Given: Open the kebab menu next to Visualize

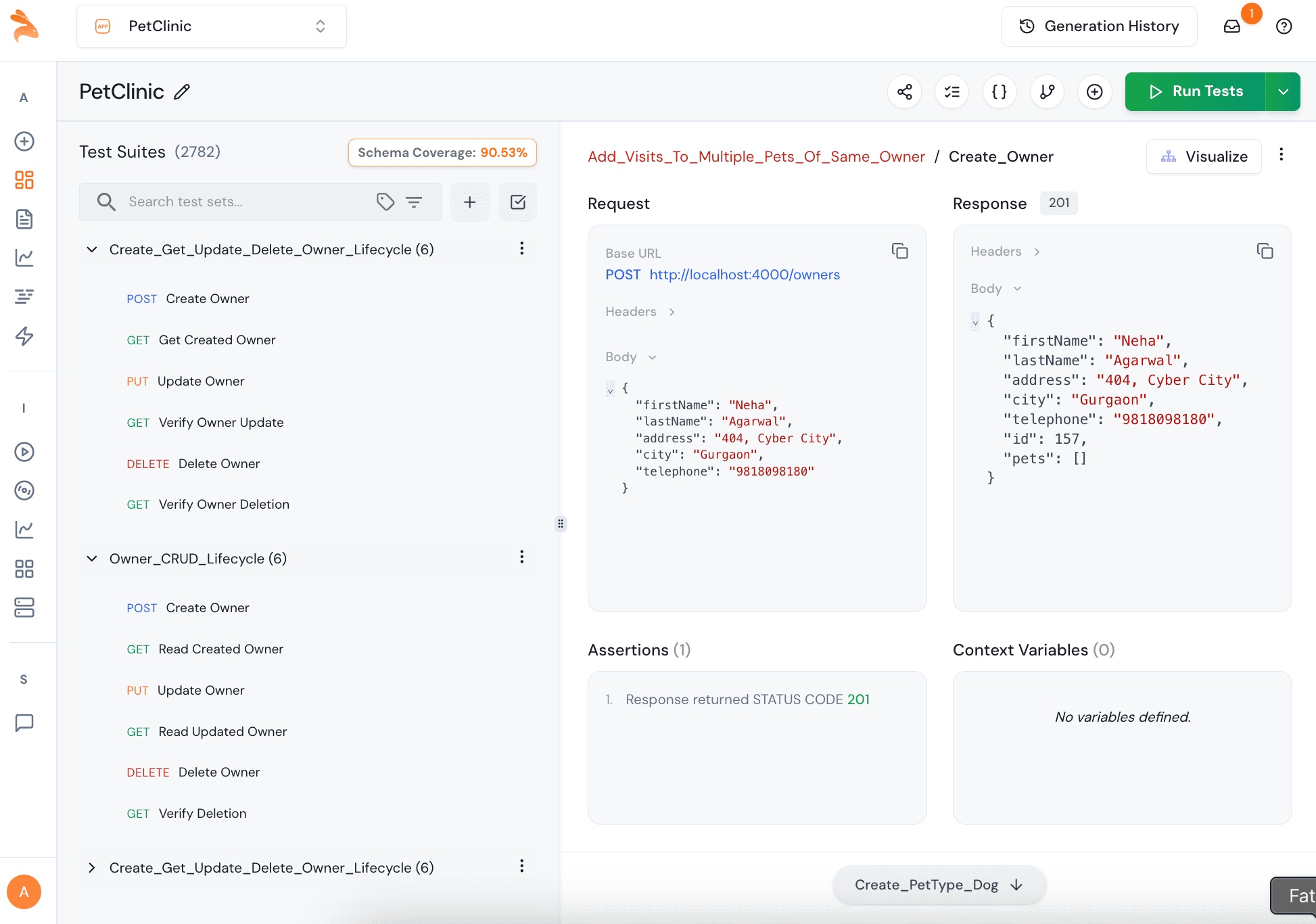Looking at the screenshot, I should point(1281,155).
